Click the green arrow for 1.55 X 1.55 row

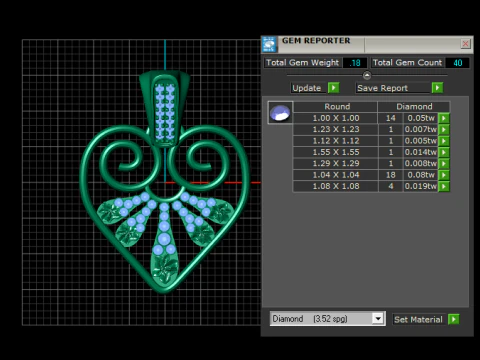point(444,152)
